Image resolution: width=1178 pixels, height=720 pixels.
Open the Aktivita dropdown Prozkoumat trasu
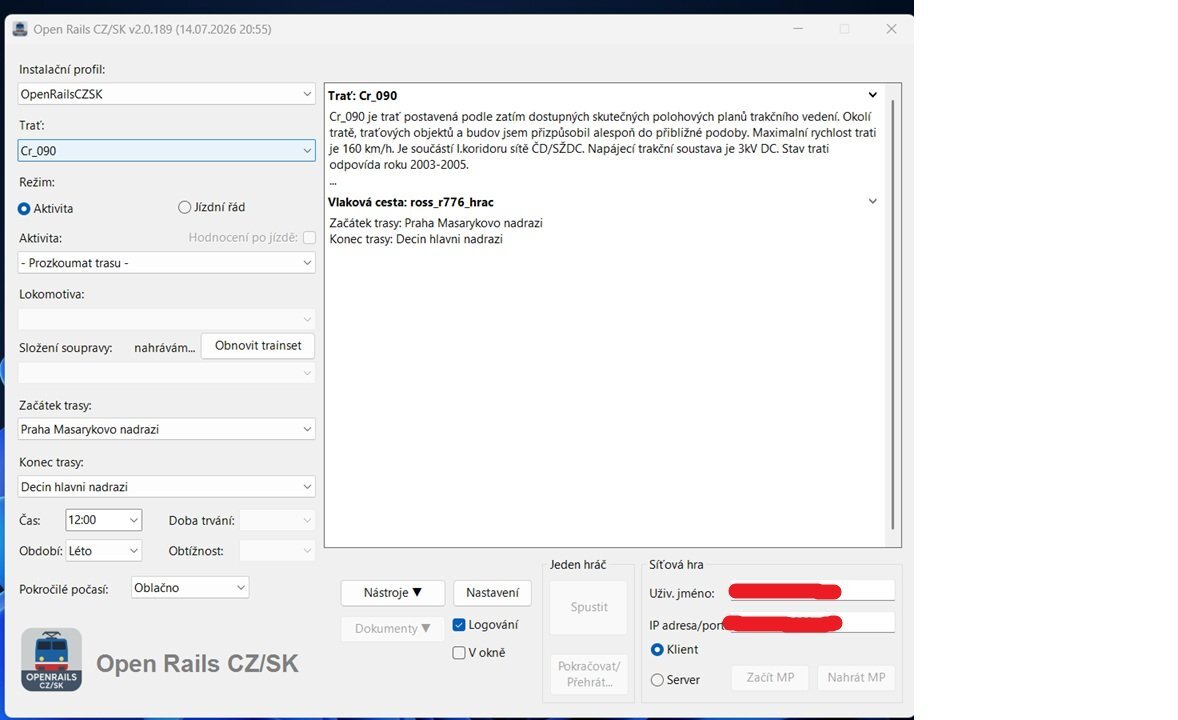[167, 263]
